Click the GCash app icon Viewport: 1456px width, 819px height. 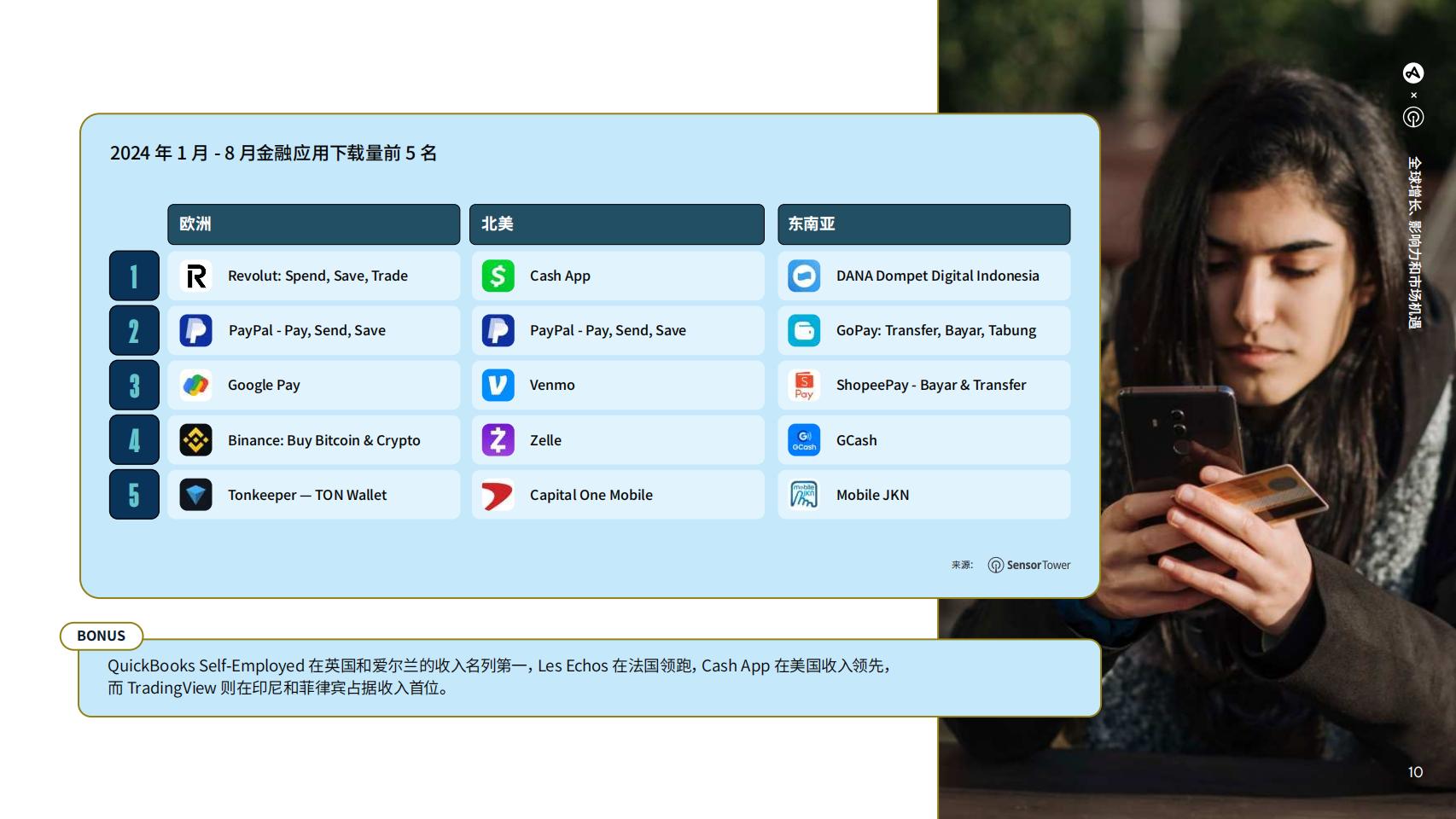pyautogui.click(x=804, y=440)
